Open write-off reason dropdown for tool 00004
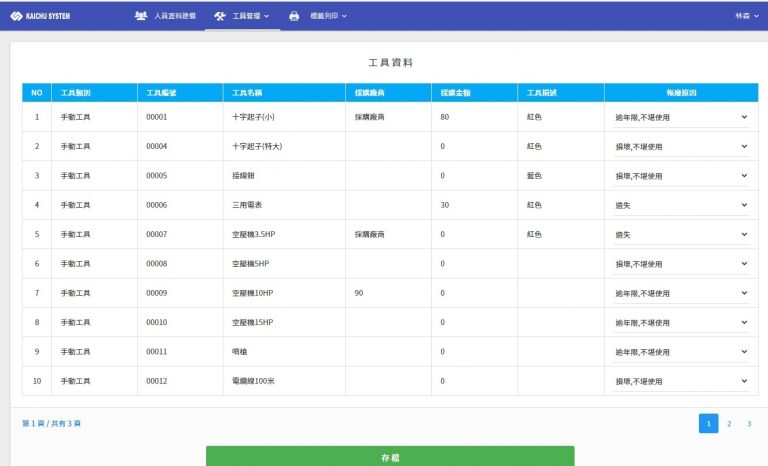 (681, 147)
